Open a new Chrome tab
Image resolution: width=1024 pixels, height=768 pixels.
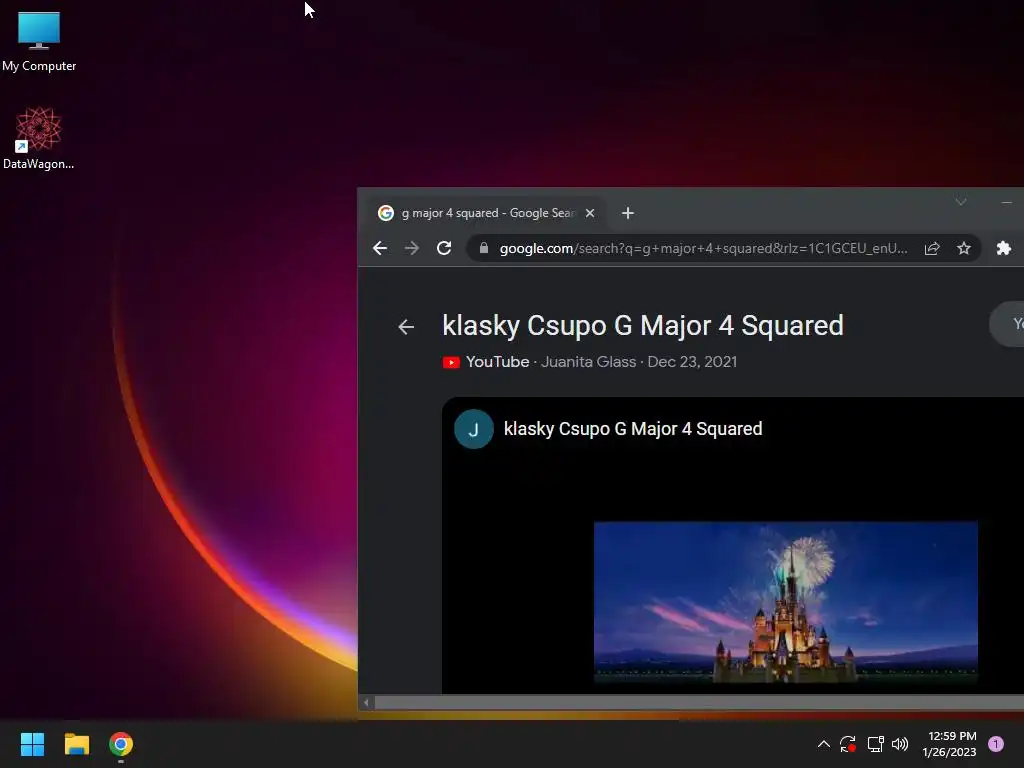click(628, 213)
